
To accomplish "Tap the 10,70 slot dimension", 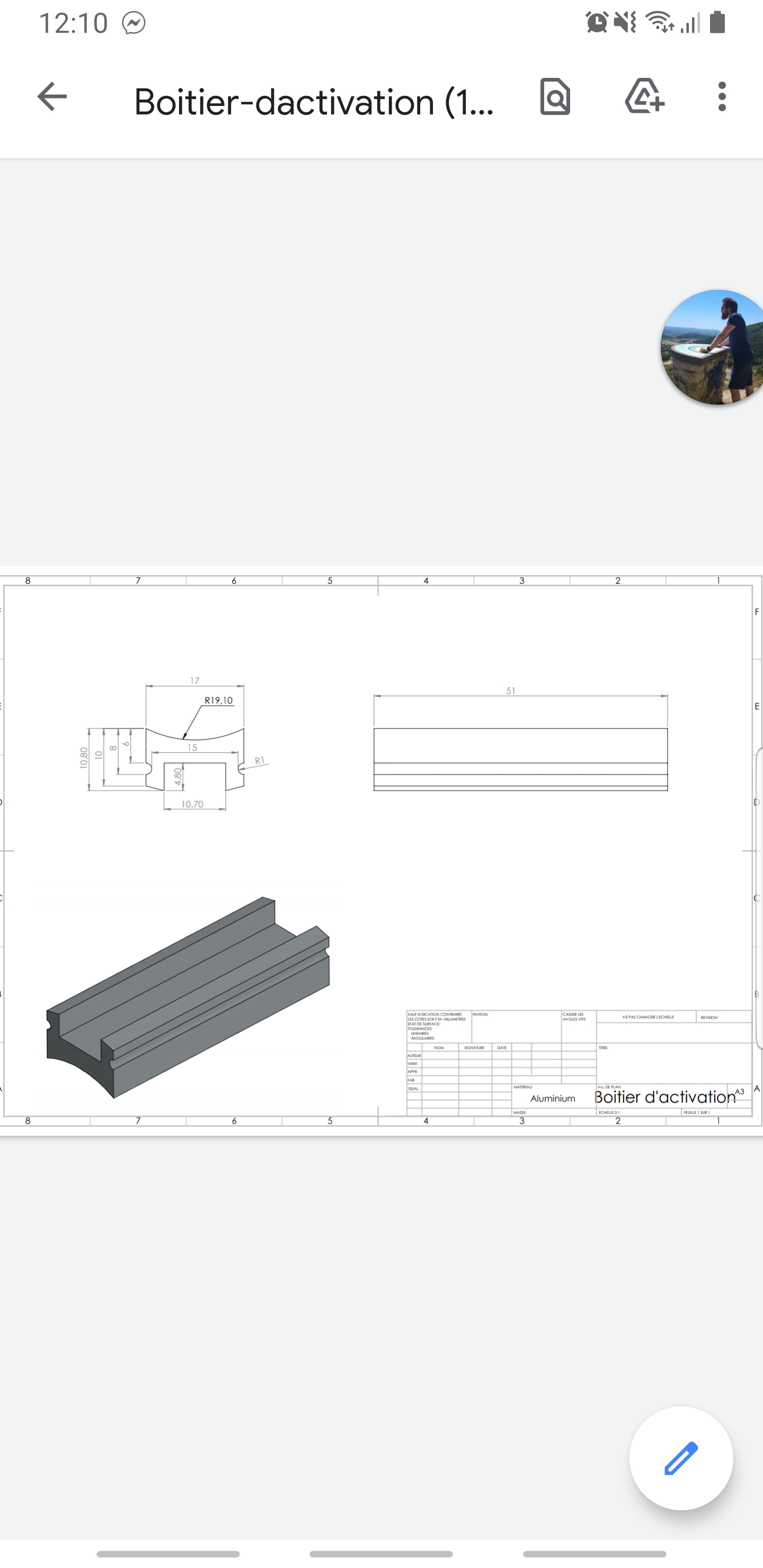I will (192, 804).
